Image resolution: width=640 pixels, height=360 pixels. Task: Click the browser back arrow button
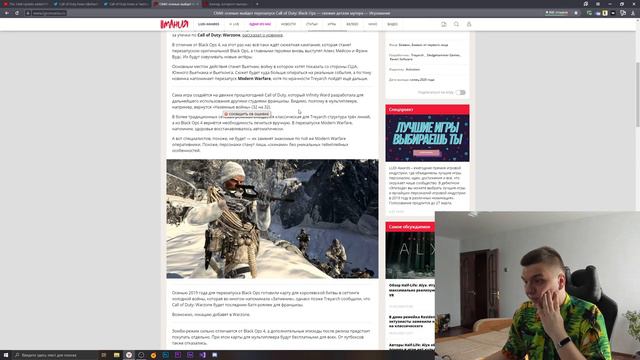pyautogui.click(x=7, y=13)
